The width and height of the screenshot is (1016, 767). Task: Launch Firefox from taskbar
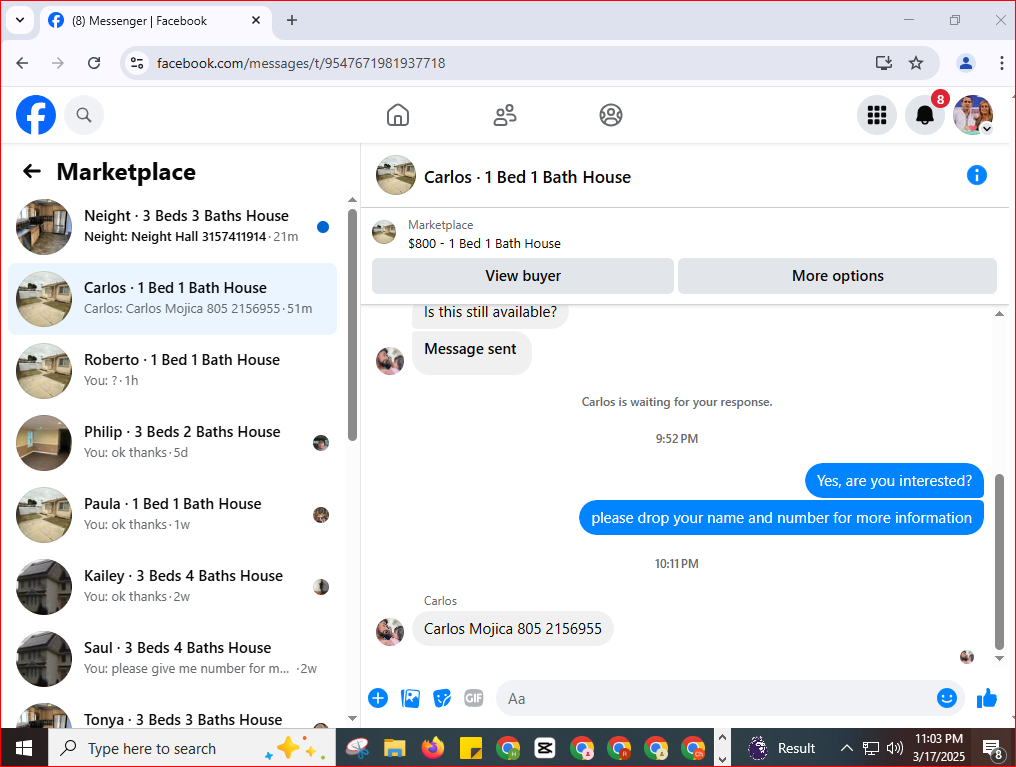(432, 748)
